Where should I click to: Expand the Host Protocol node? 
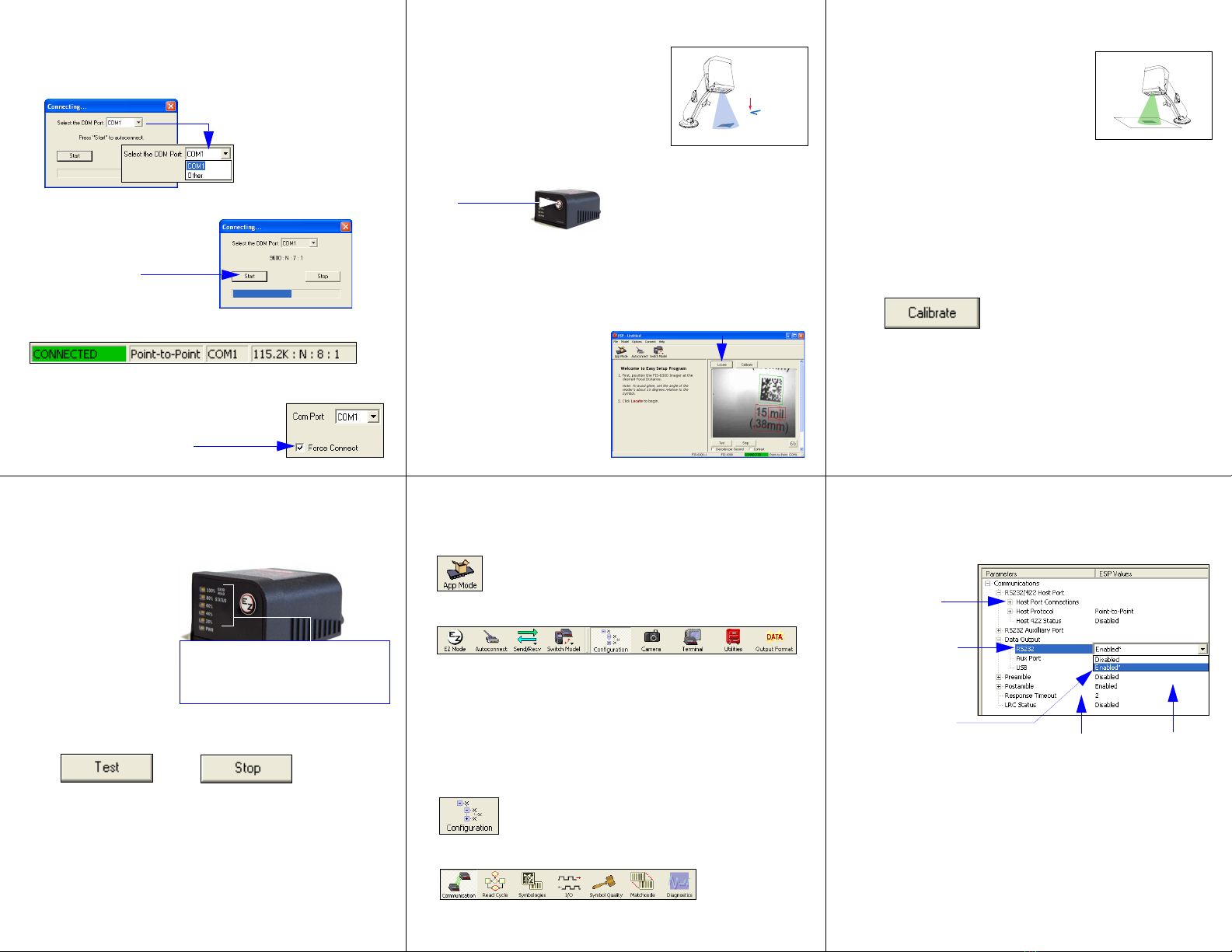click(x=1010, y=612)
